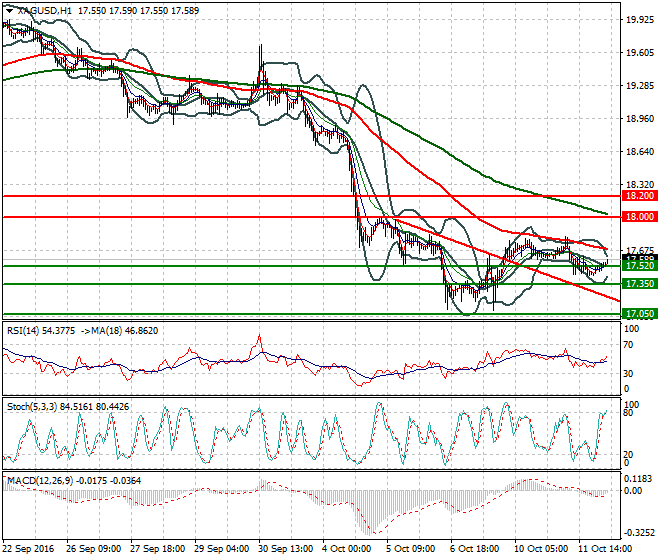Click the 29 Sep 04:00 time label
This screenshot has width=660, height=560.
(x=221, y=549)
